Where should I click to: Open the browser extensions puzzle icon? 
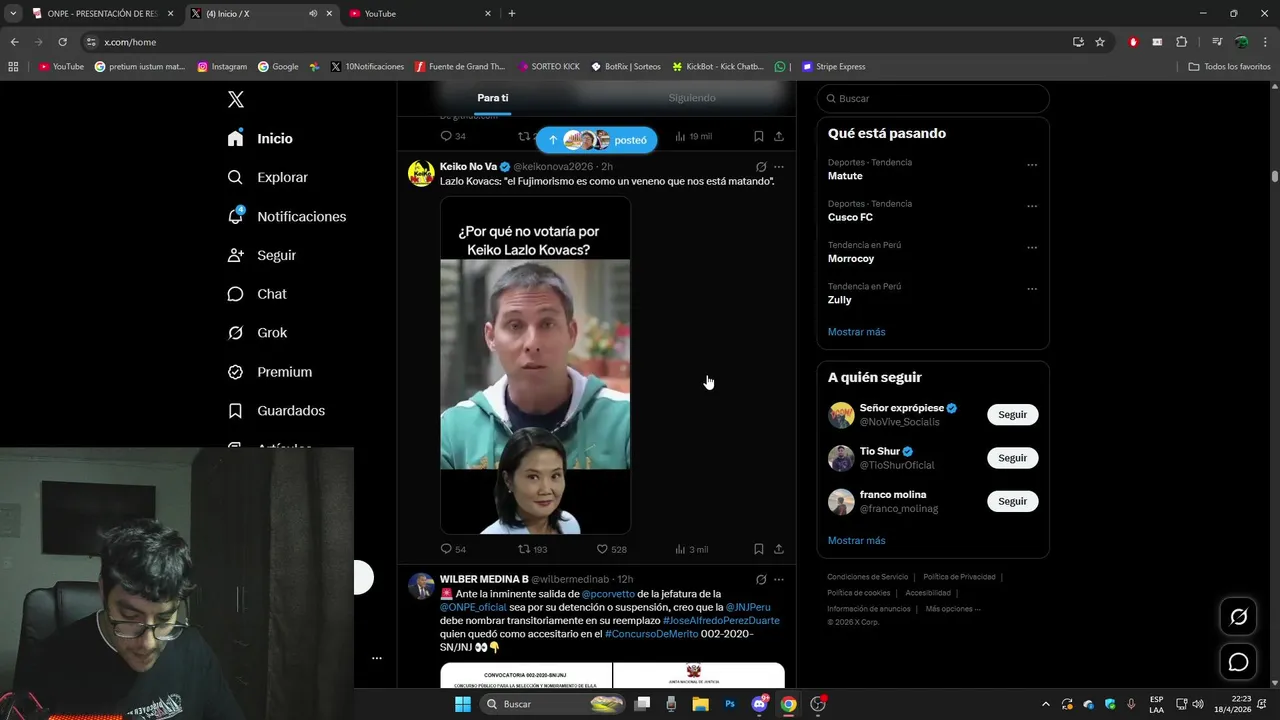pyautogui.click(x=1181, y=42)
